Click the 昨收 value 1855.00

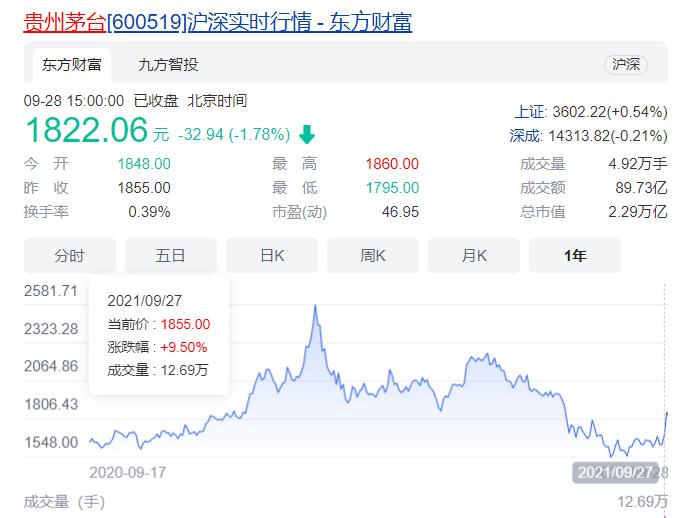[144, 188]
